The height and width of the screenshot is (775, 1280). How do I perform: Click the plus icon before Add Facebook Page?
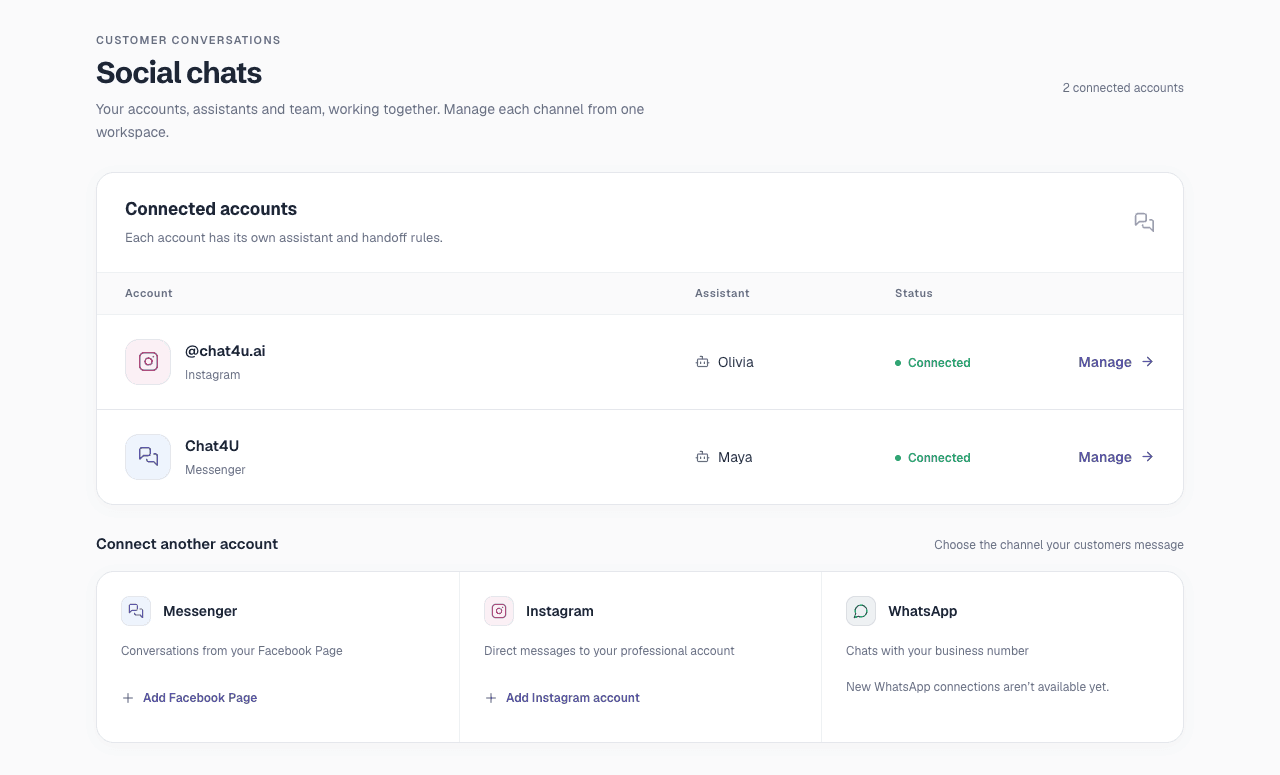coord(128,698)
